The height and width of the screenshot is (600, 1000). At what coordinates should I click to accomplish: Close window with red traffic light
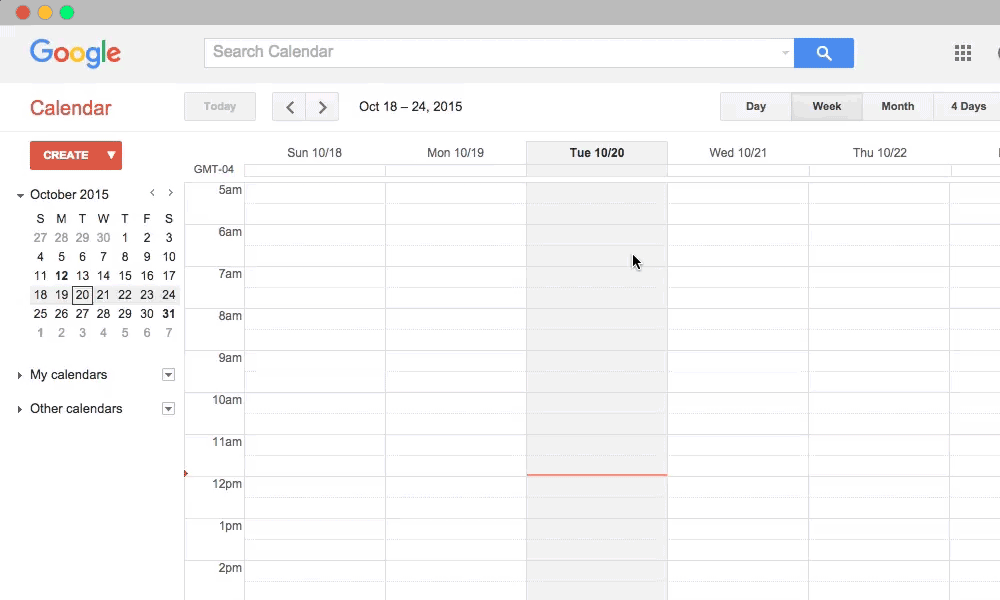click(23, 12)
